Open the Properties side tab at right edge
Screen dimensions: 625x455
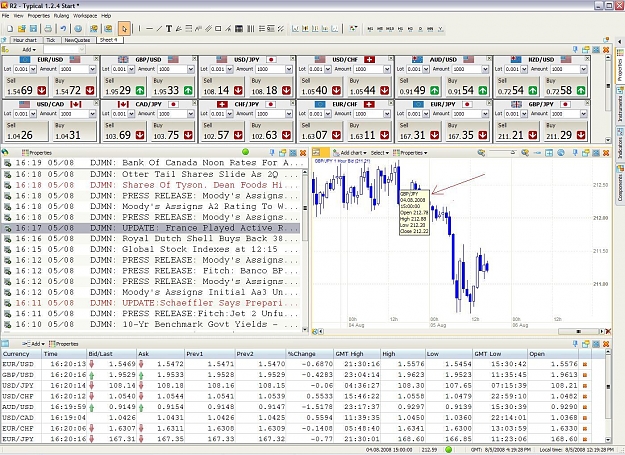click(620, 66)
